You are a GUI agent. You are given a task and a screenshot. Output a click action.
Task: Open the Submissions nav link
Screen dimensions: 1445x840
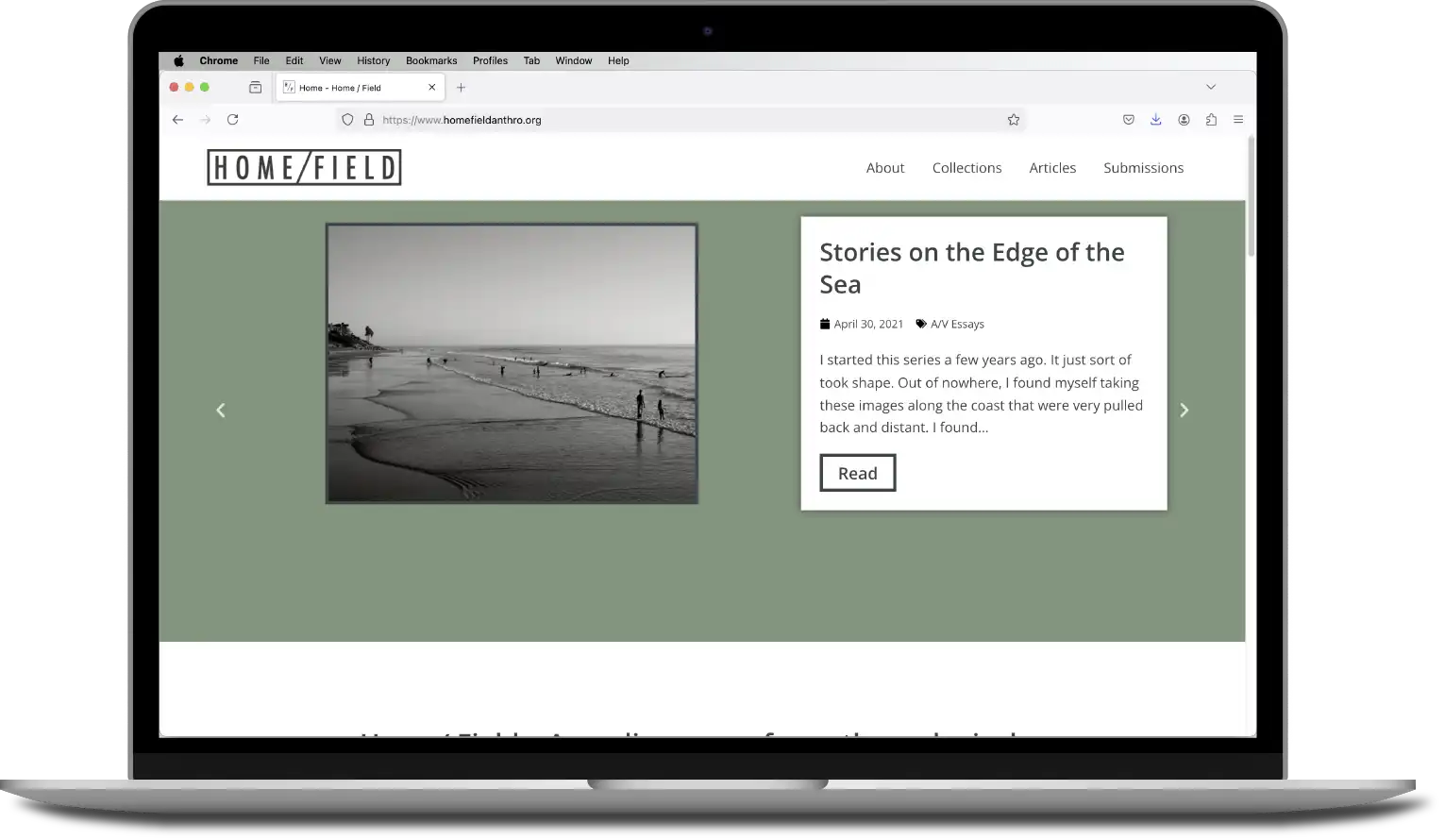click(x=1143, y=168)
